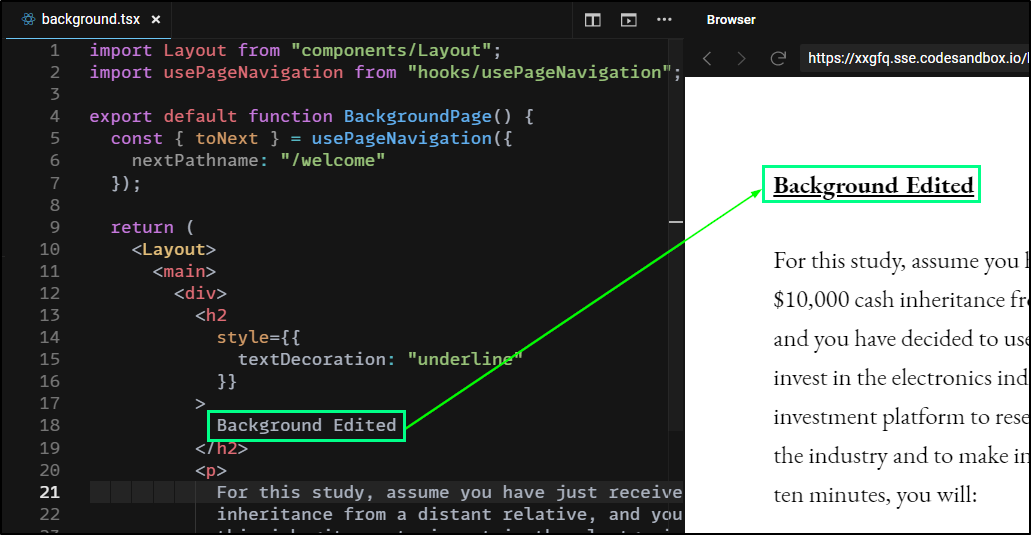Click the toNext variable in code
The image size is (1031, 535).
tap(226, 139)
